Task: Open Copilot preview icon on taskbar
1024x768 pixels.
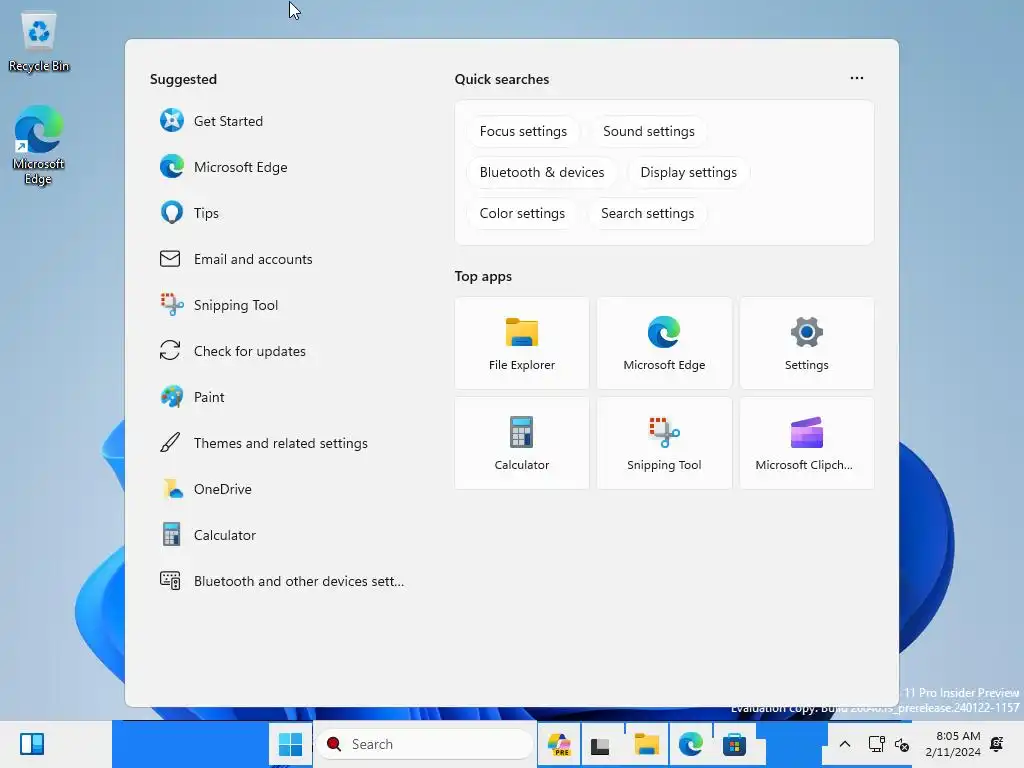Action: click(559, 744)
